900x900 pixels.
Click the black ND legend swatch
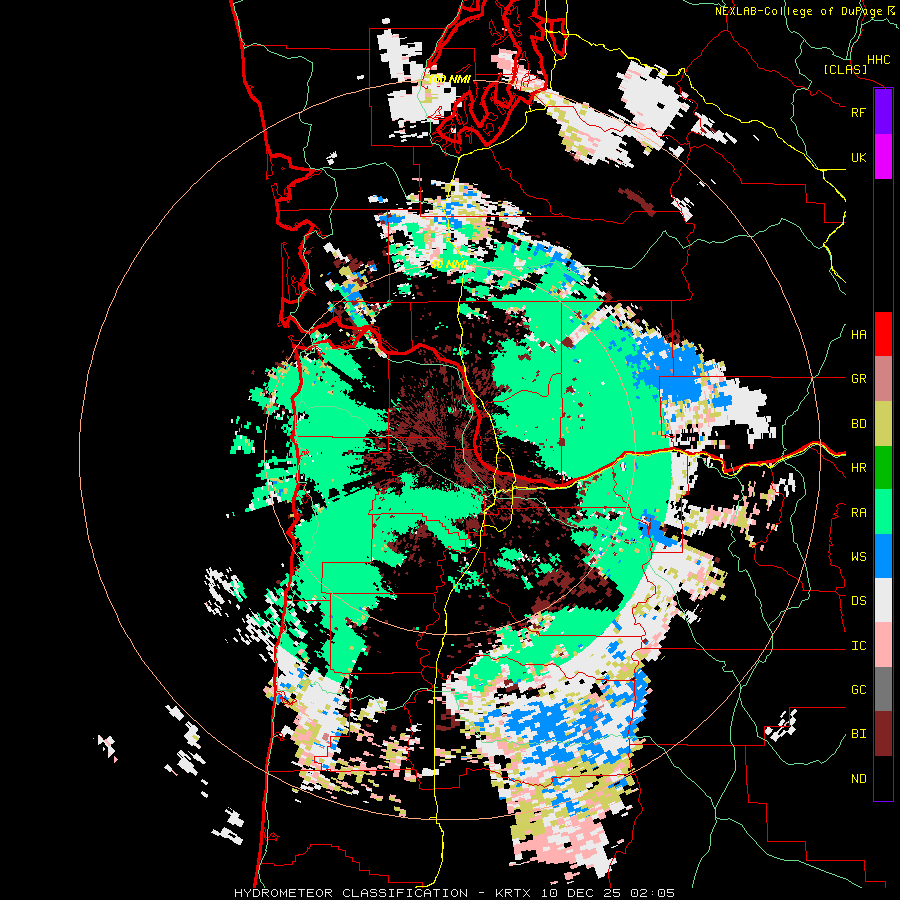pyautogui.click(x=883, y=778)
